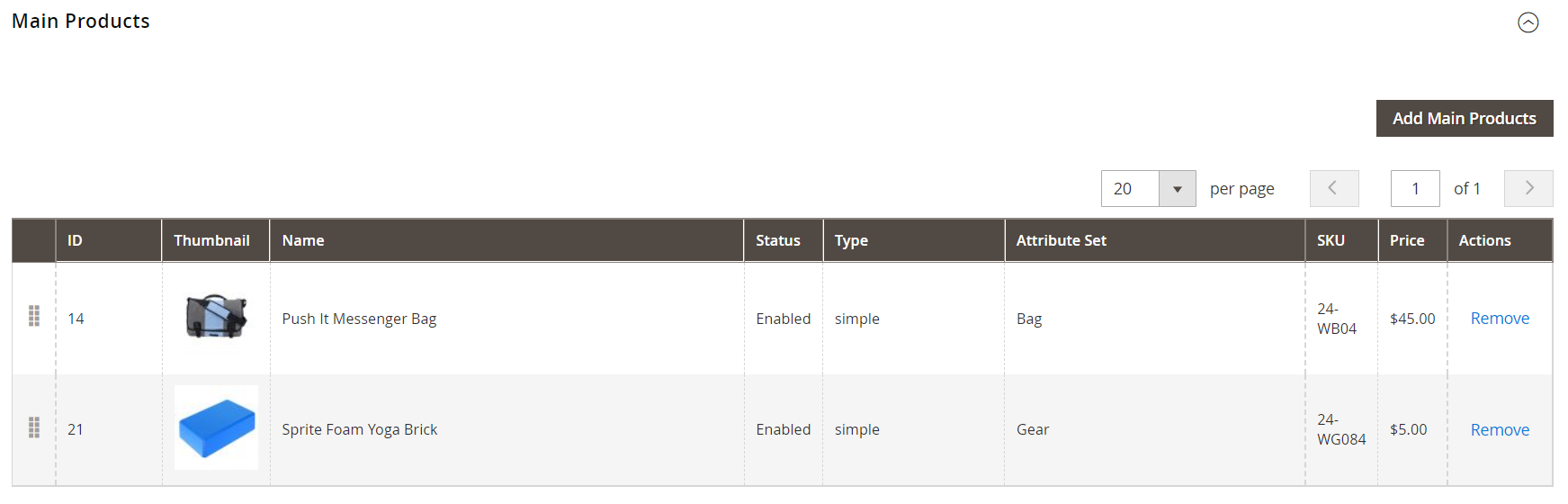Image resolution: width=1568 pixels, height=504 pixels.
Task: Click the Add Main Products button
Action: tap(1464, 119)
